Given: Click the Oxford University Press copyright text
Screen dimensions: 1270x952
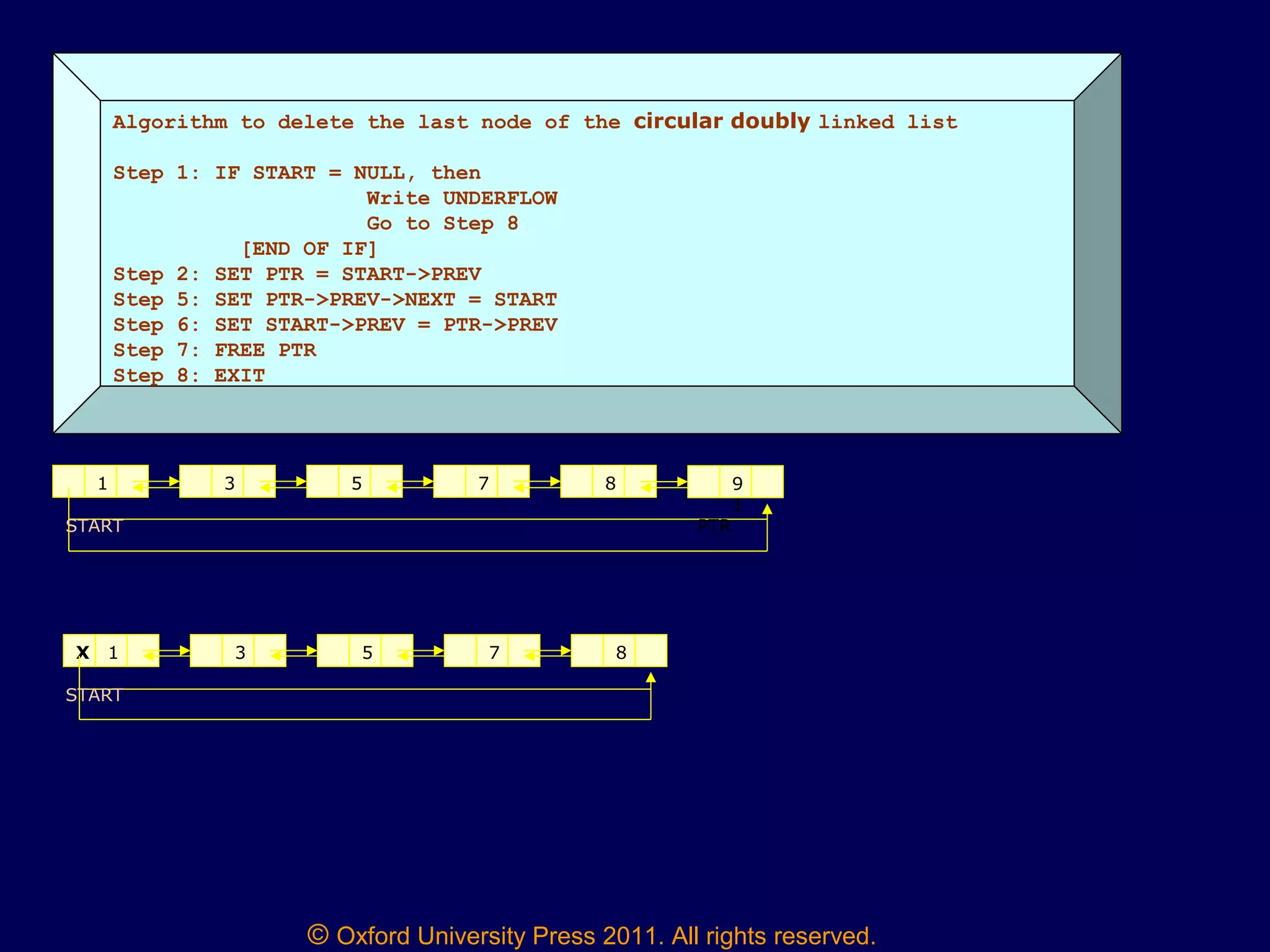Looking at the screenshot, I should tap(592, 935).
